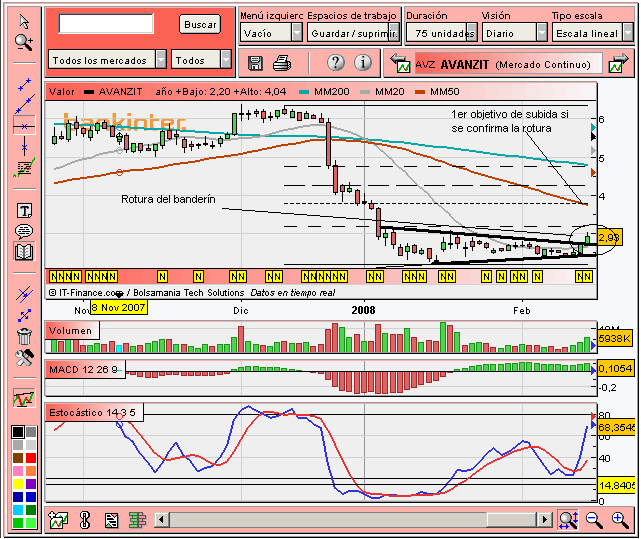Select the vertical line drawing tool

coord(25,147)
